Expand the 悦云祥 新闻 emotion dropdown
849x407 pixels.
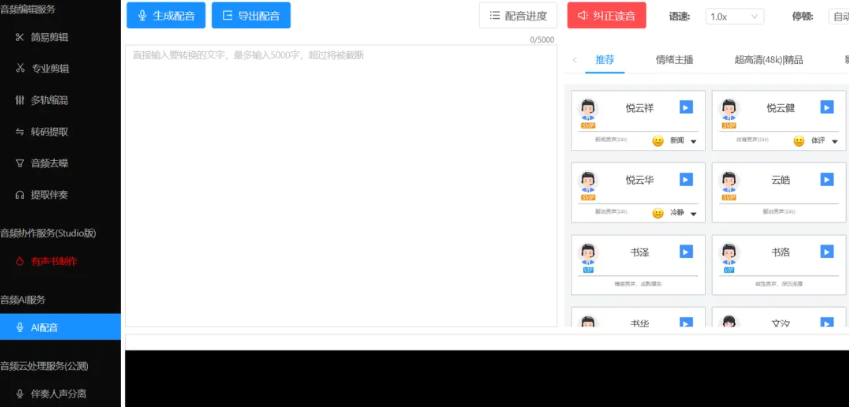click(x=693, y=142)
